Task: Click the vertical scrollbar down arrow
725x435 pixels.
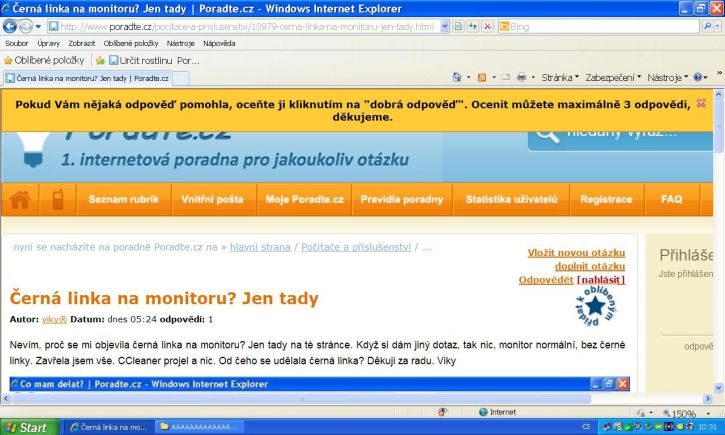Action: 719,387
